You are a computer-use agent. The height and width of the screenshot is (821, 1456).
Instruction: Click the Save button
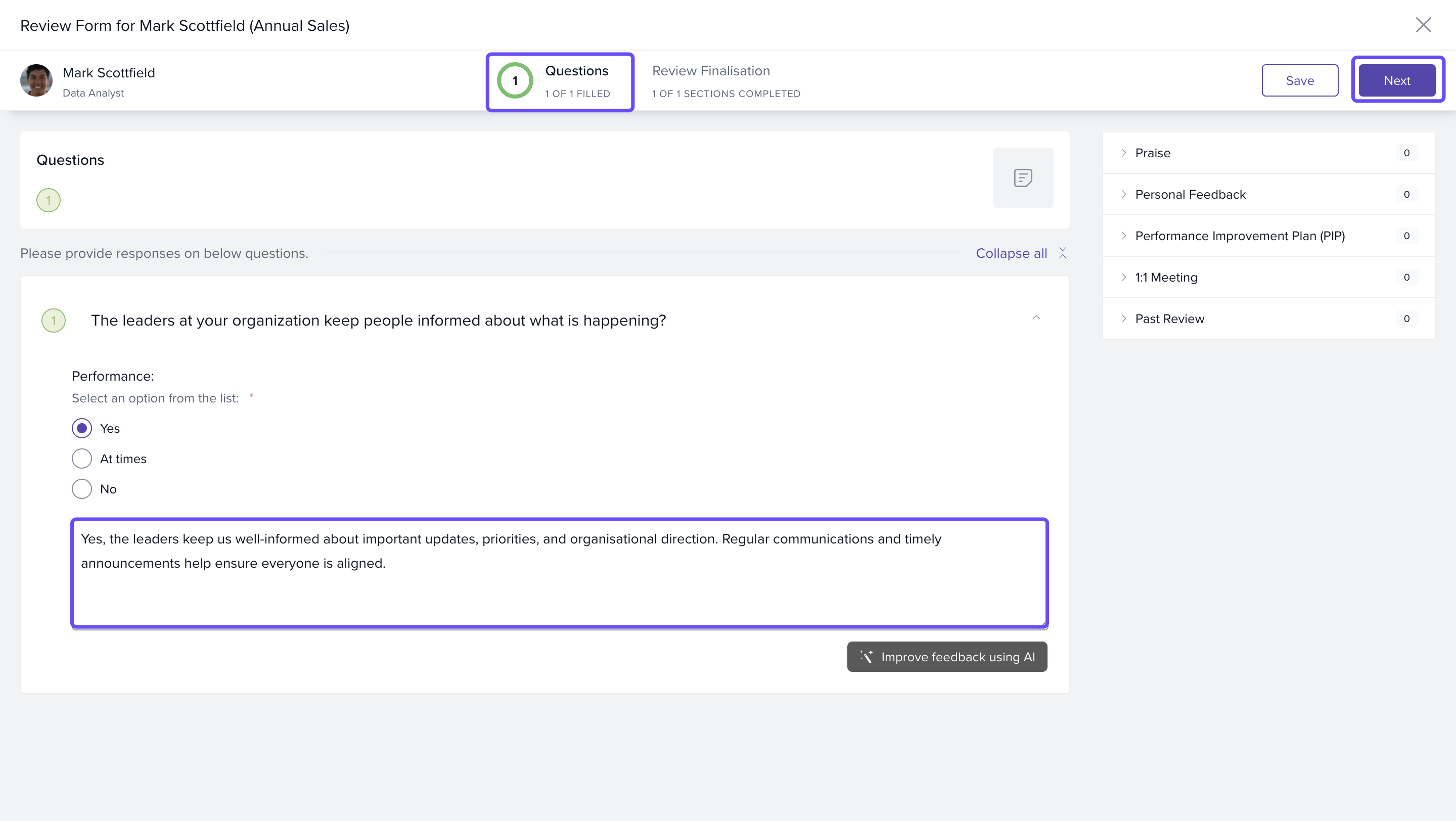coord(1299,81)
